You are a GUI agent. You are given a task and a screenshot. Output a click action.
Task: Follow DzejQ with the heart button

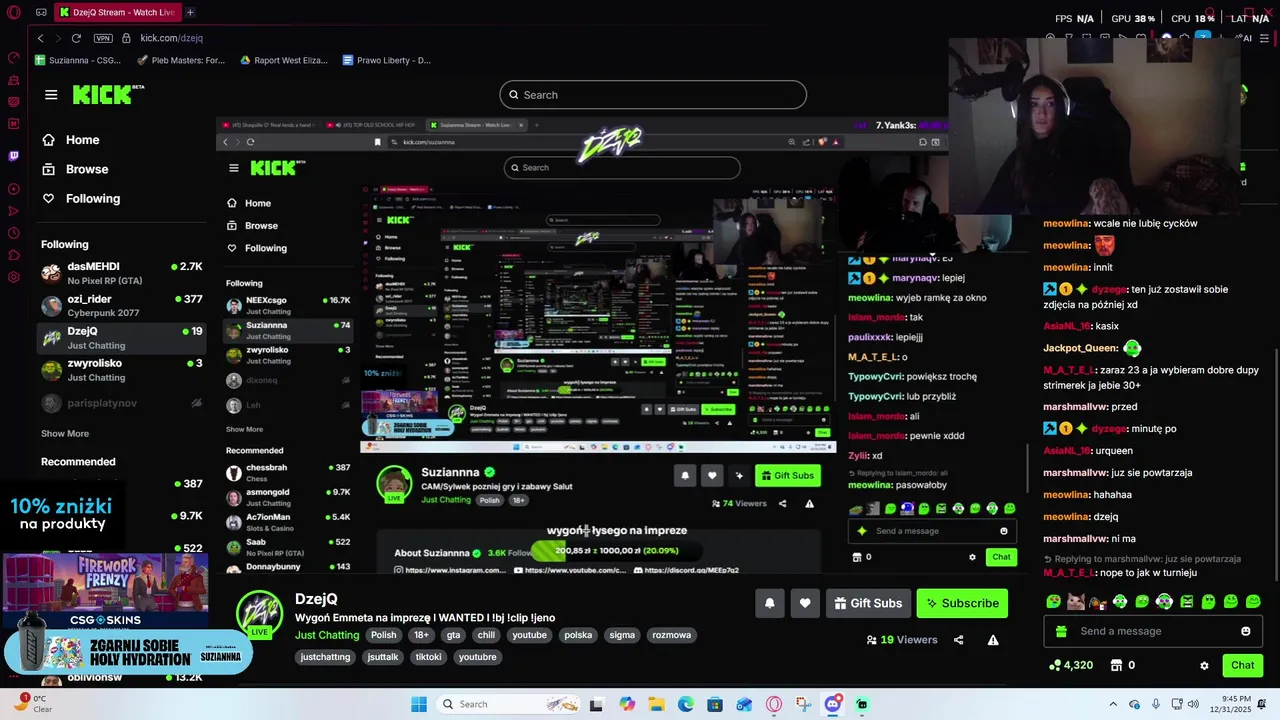805,603
